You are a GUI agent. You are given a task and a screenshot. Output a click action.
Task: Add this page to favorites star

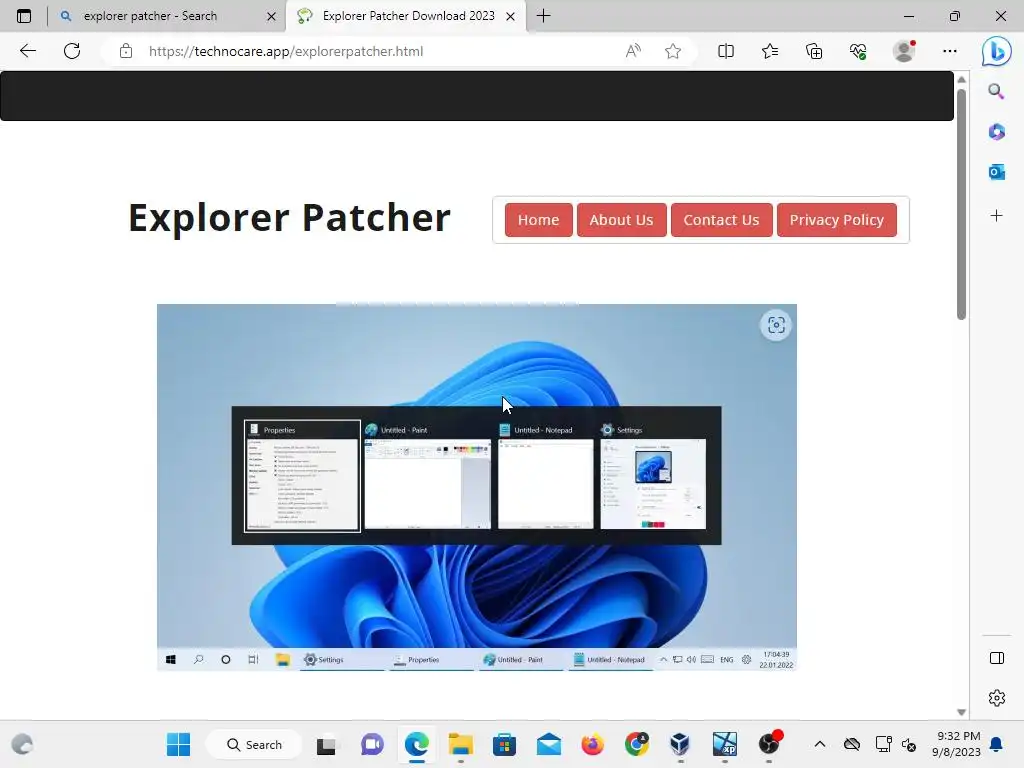[673, 51]
